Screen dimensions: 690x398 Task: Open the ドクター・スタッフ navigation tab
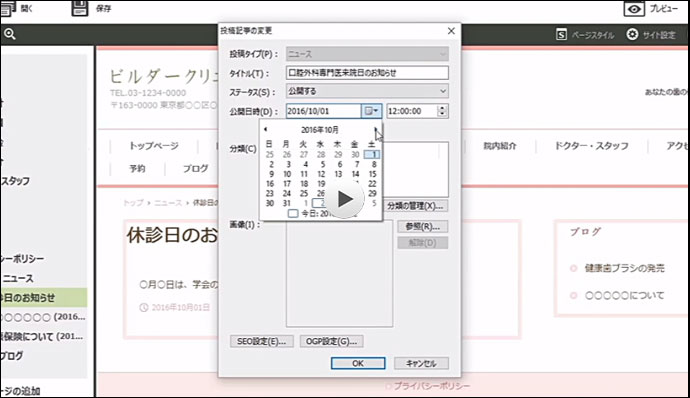point(591,146)
